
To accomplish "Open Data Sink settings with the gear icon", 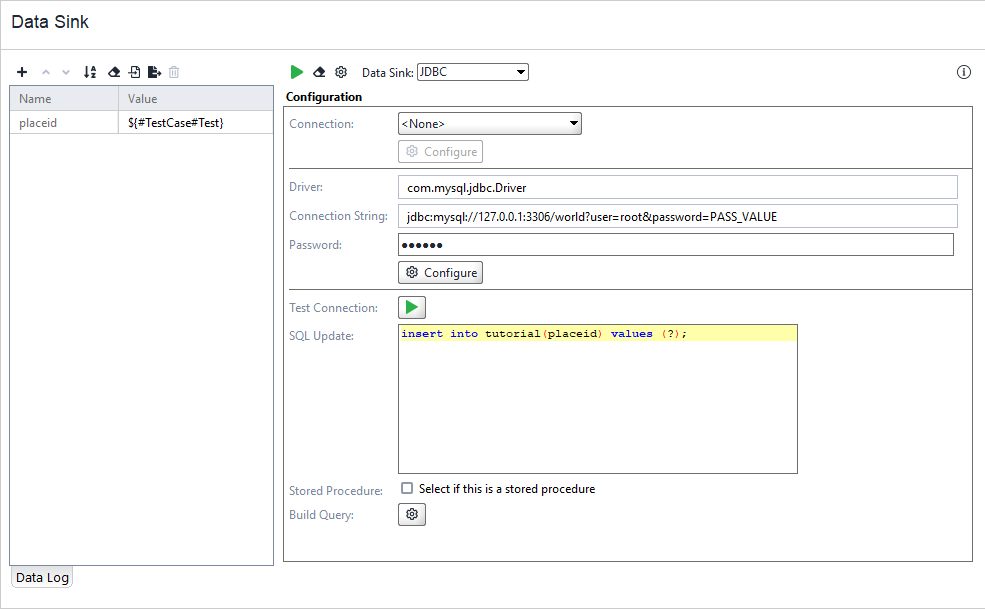I will (340, 72).
